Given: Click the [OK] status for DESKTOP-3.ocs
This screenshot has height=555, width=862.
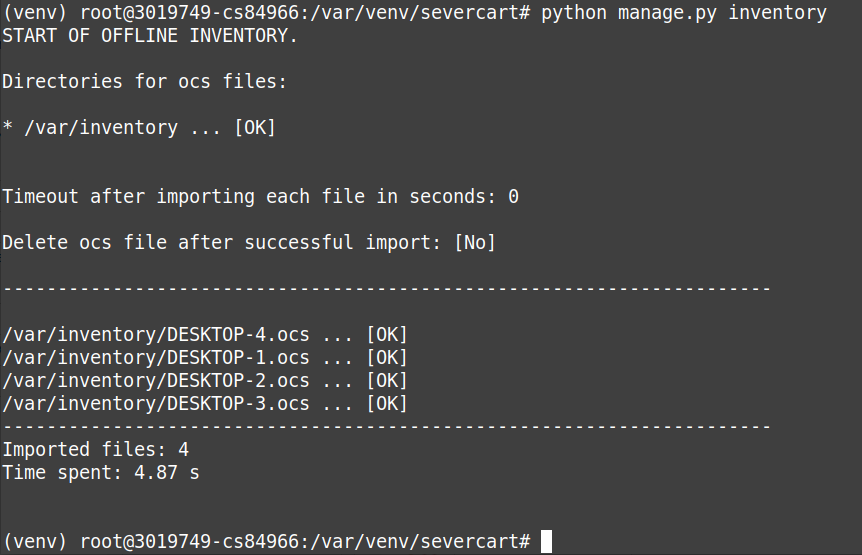Looking at the screenshot, I should click(387, 404).
